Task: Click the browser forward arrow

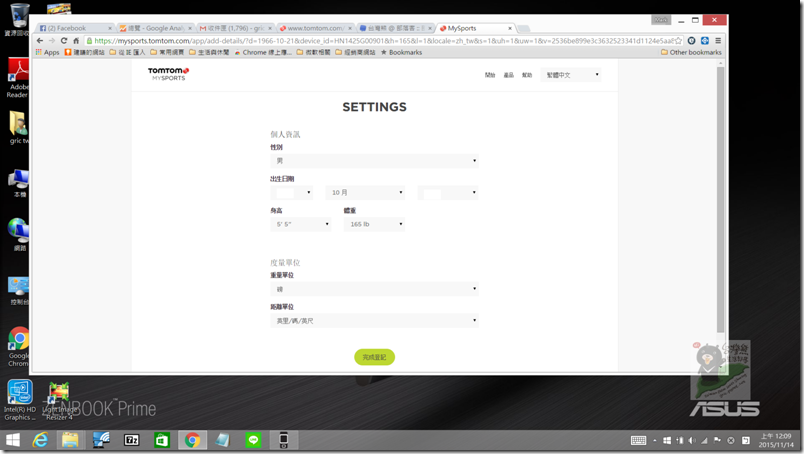Action: (52, 41)
